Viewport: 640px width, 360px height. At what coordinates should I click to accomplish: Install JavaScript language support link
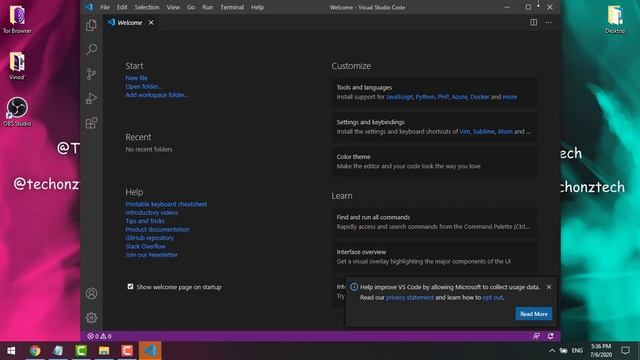(399, 97)
